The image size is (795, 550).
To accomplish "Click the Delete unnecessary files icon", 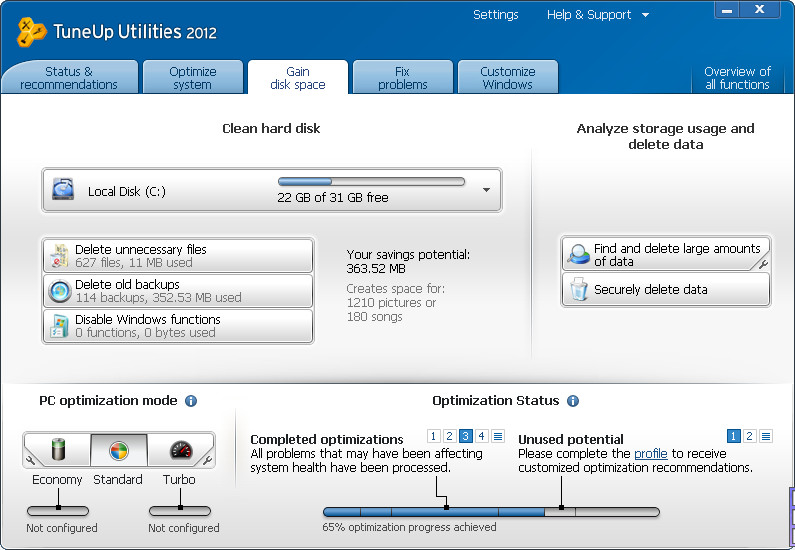I will pos(59,256).
